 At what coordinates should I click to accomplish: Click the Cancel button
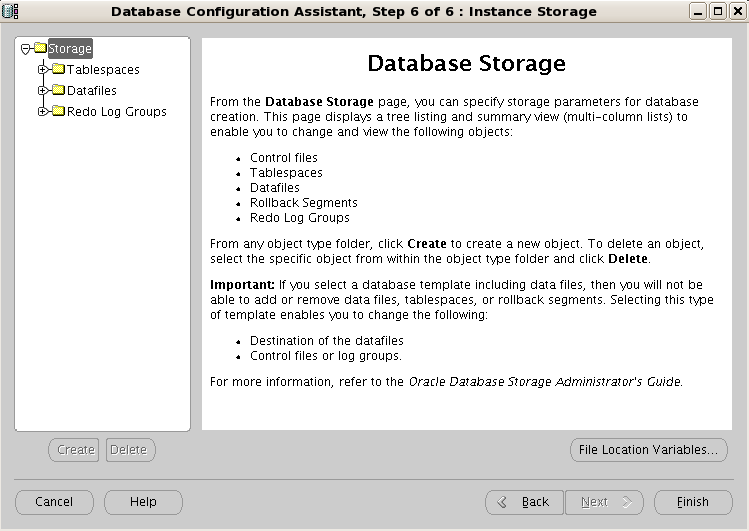point(54,502)
